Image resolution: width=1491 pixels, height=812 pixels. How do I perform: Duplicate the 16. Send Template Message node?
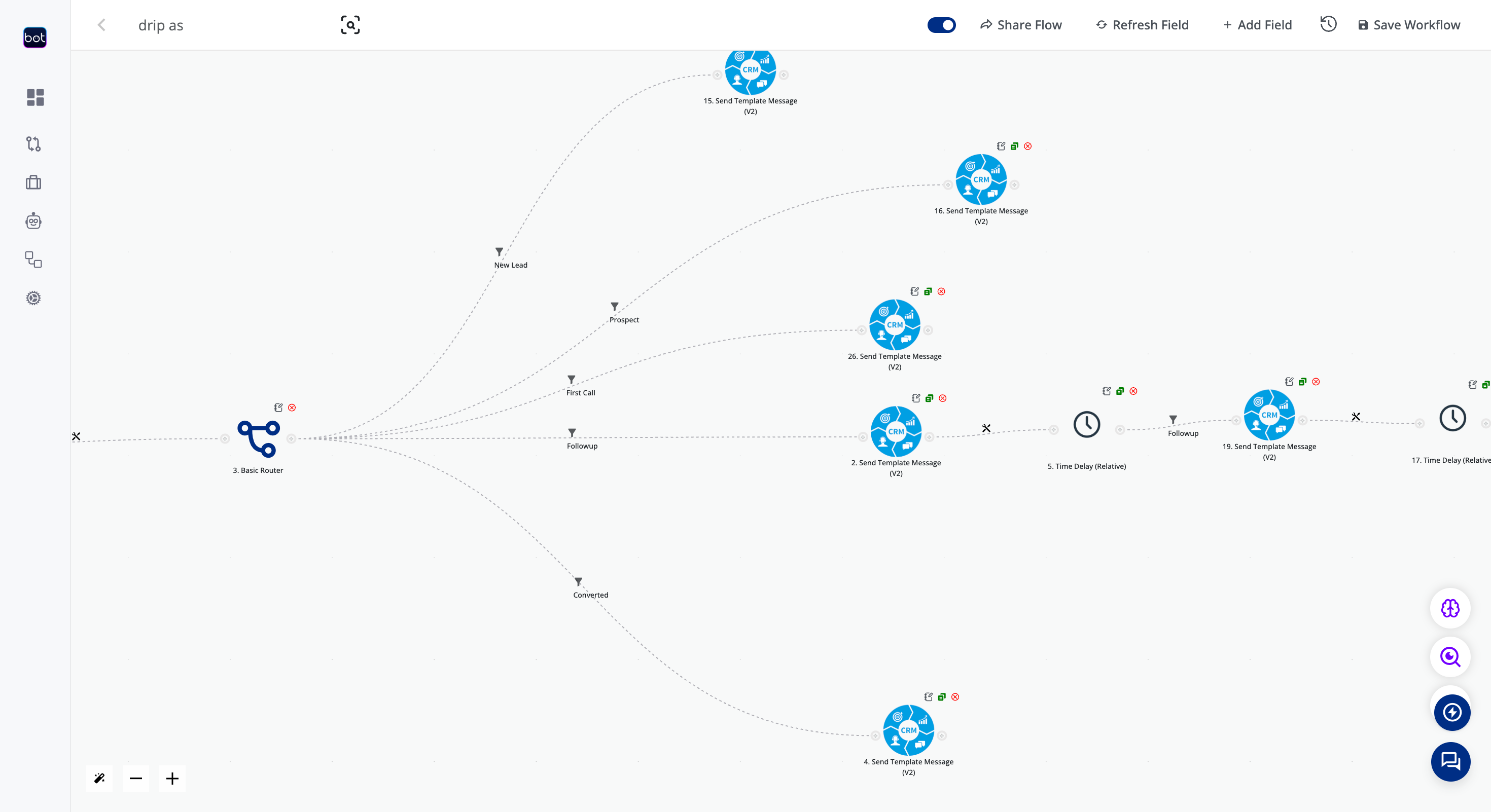coord(1014,146)
